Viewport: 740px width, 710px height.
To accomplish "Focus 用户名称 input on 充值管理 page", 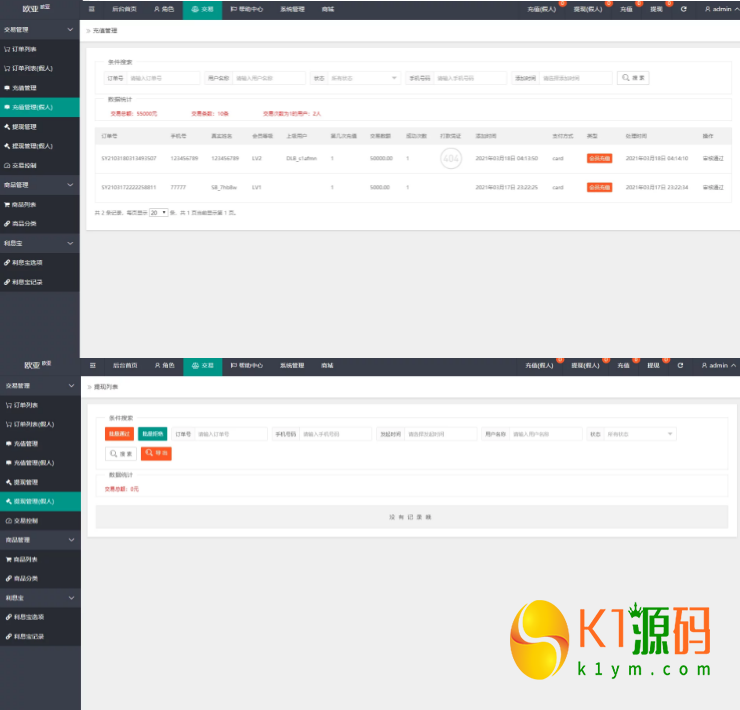I will pos(269,78).
